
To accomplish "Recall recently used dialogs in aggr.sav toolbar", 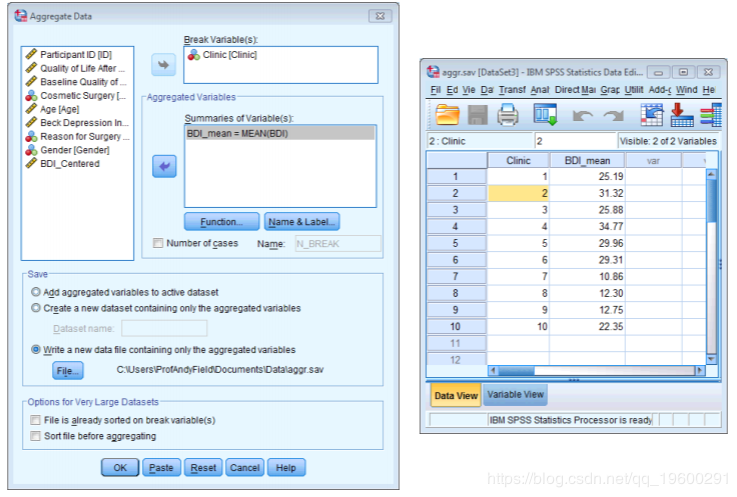I will tap(545, 114).
